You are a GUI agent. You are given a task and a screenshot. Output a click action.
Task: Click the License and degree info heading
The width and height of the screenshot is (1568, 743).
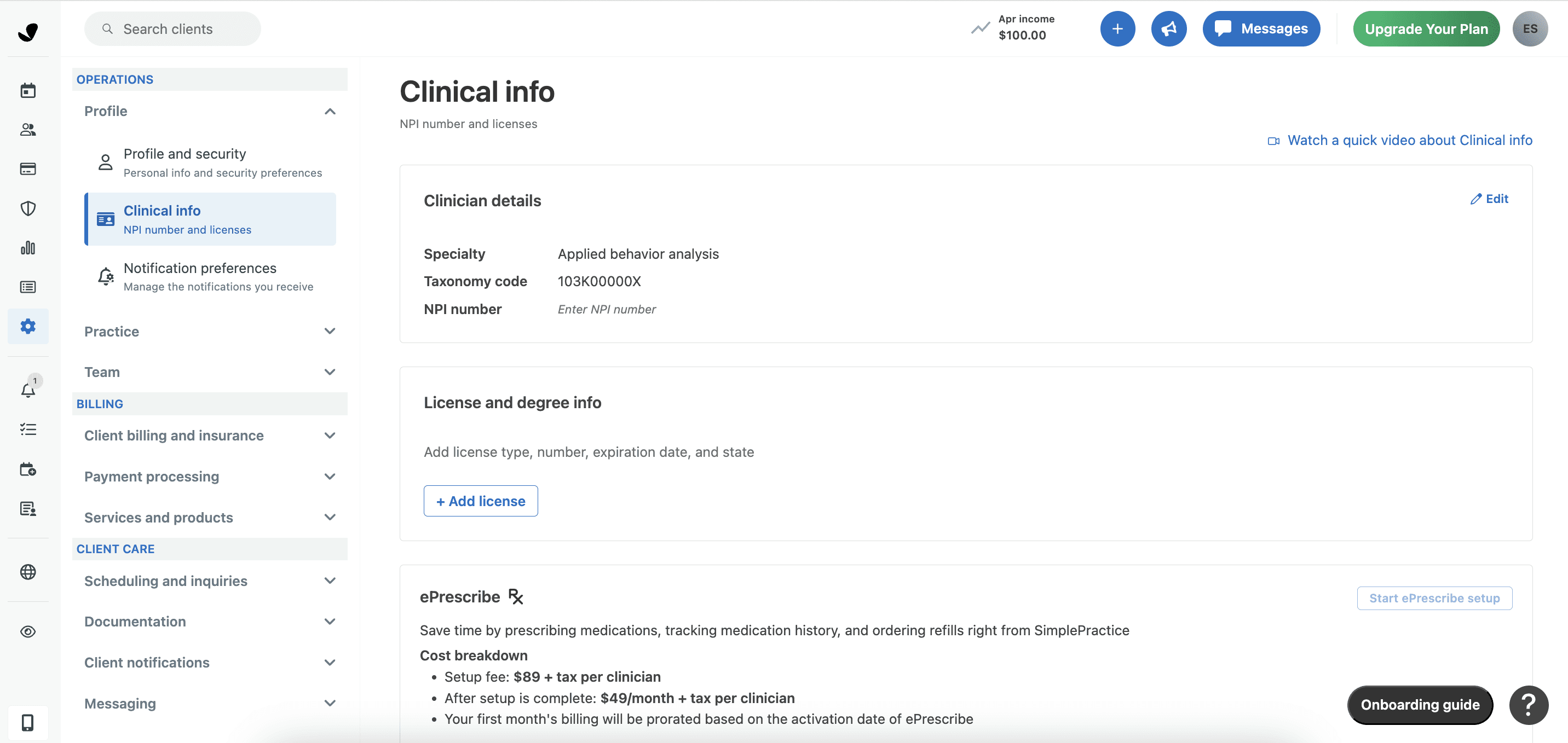(x=512, y=403)
